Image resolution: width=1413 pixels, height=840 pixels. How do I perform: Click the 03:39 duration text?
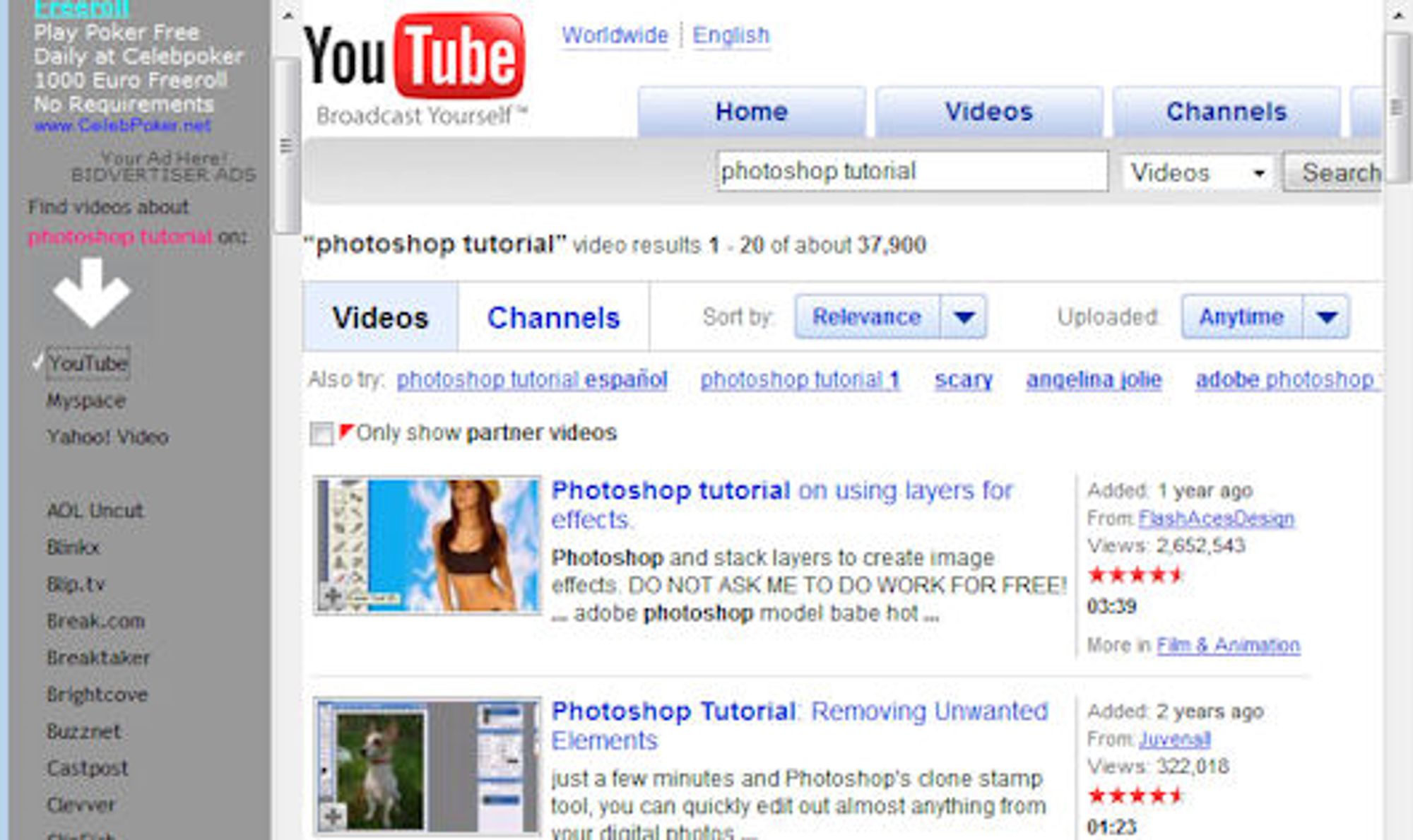coord(1111,607)
